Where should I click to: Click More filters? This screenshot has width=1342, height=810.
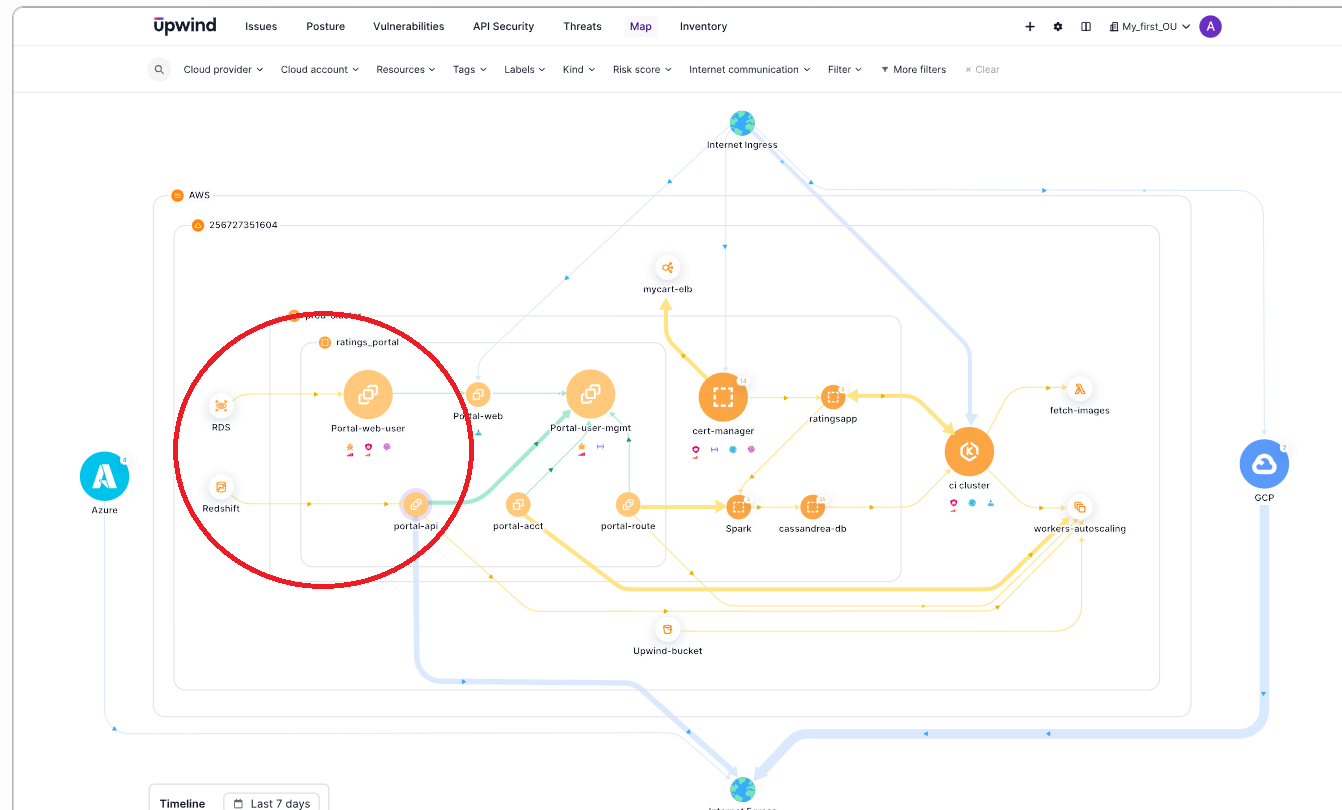coord(913,69)
